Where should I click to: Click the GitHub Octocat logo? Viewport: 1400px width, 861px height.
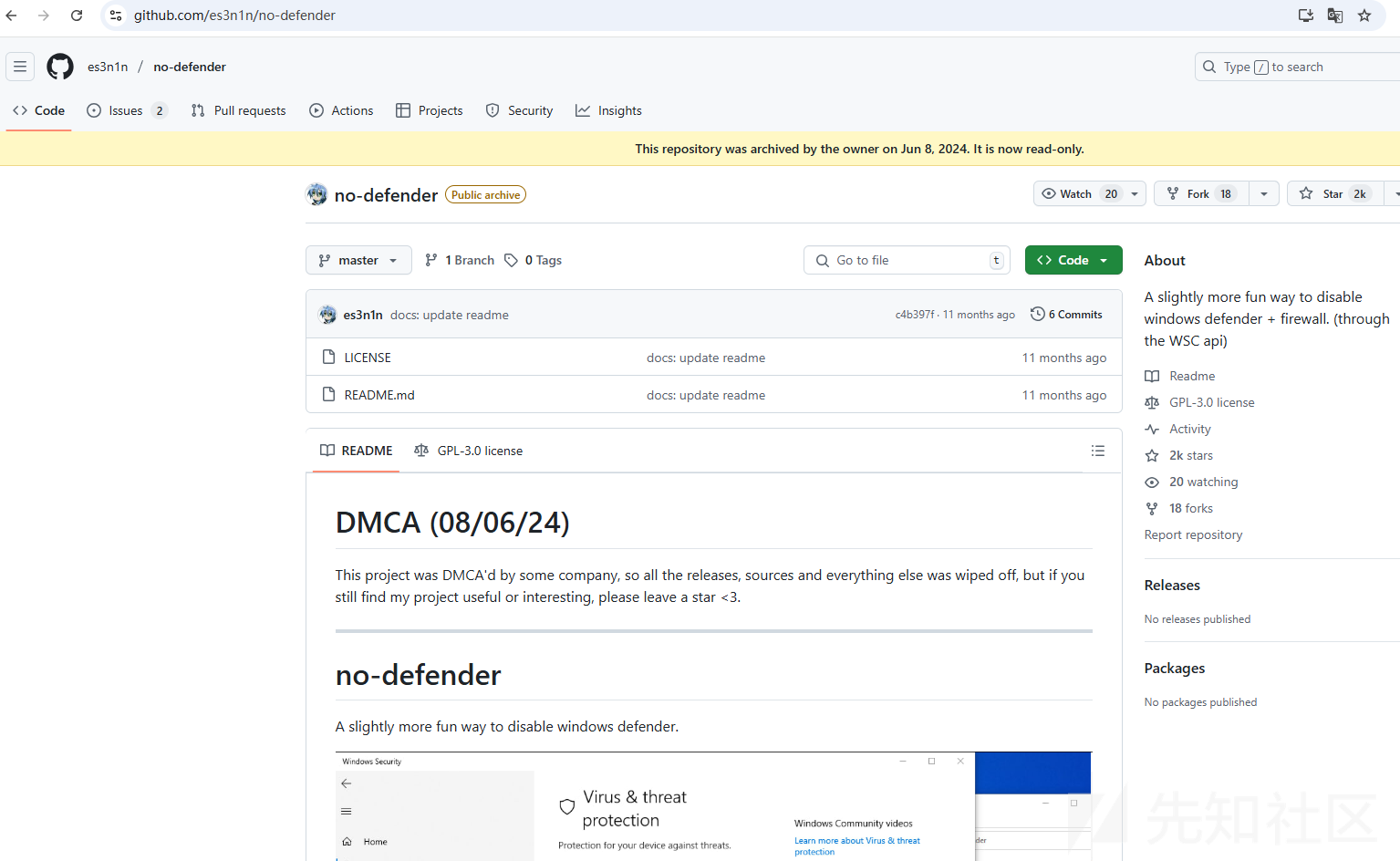coord(60,67)
